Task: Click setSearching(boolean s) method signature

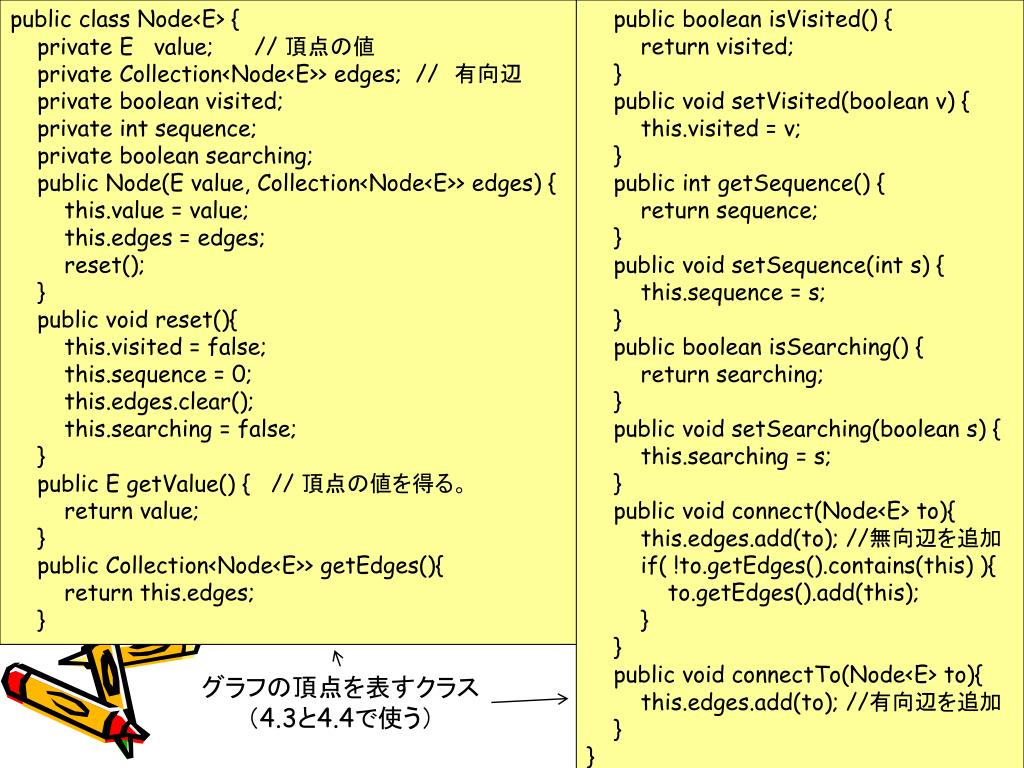Action: point(807,430)
